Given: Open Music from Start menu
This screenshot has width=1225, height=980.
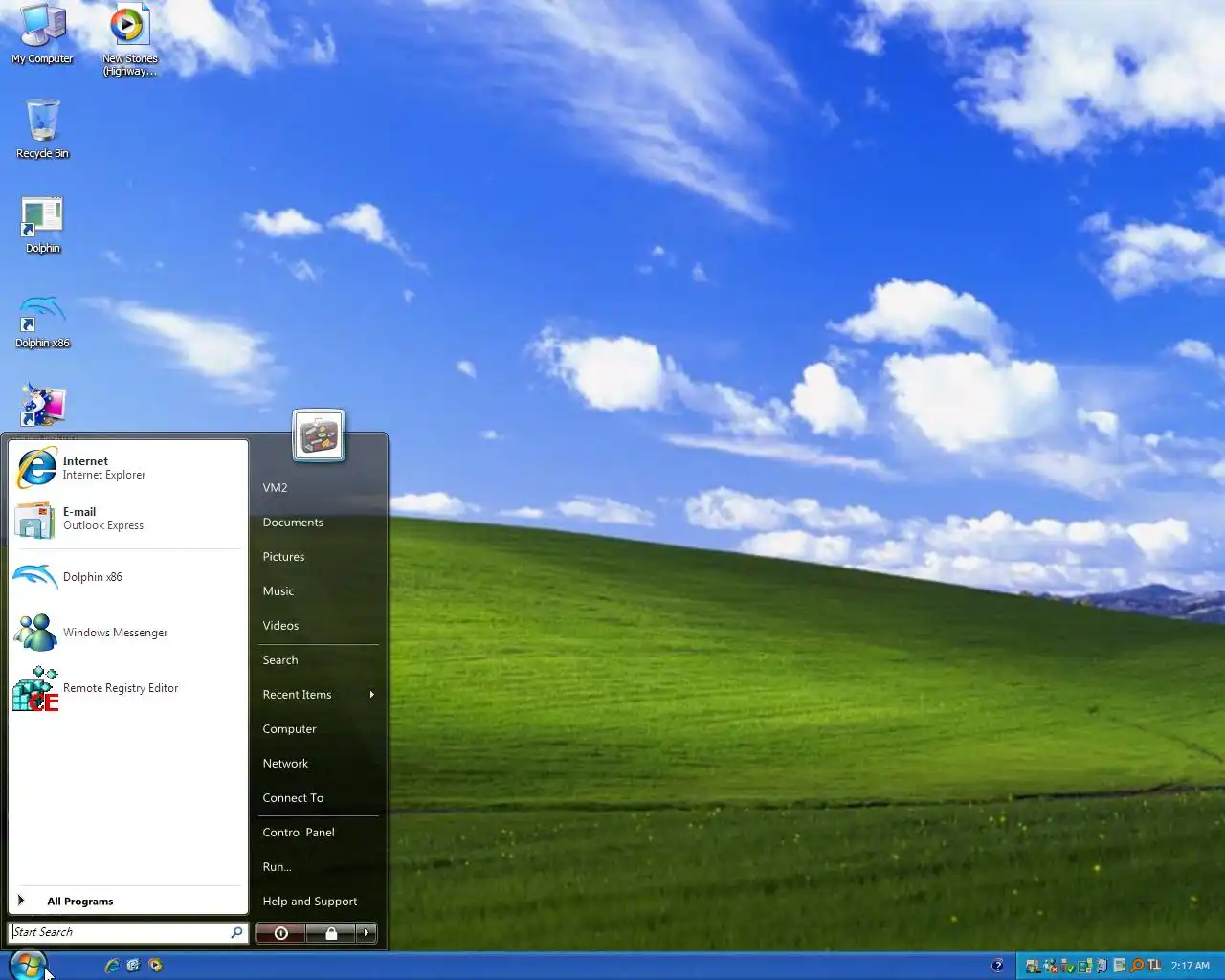Looking at the screenshot, I should [278, 591].
